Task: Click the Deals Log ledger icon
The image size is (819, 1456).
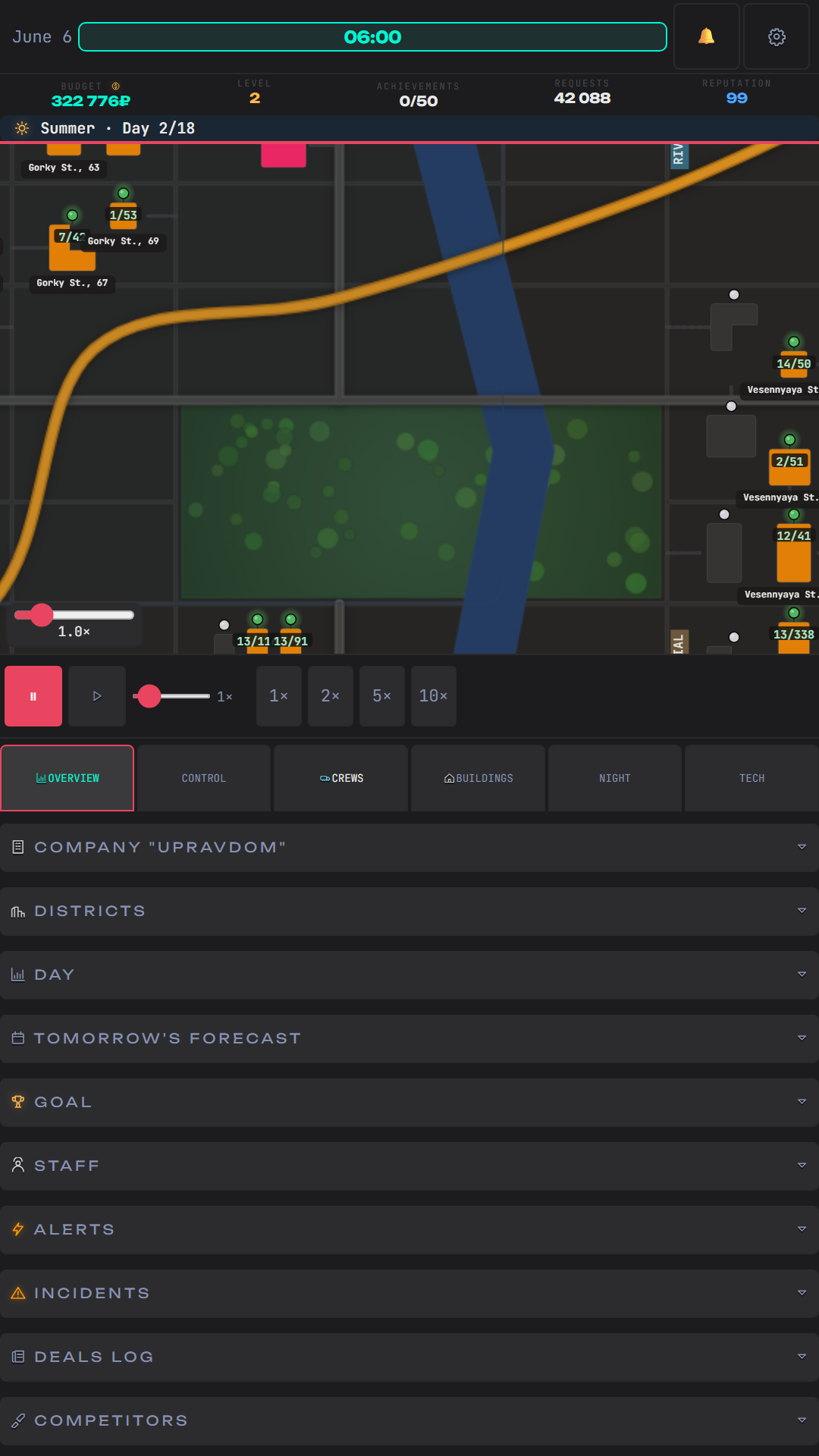Action: pyautogui.click(x=18, y=1357)
